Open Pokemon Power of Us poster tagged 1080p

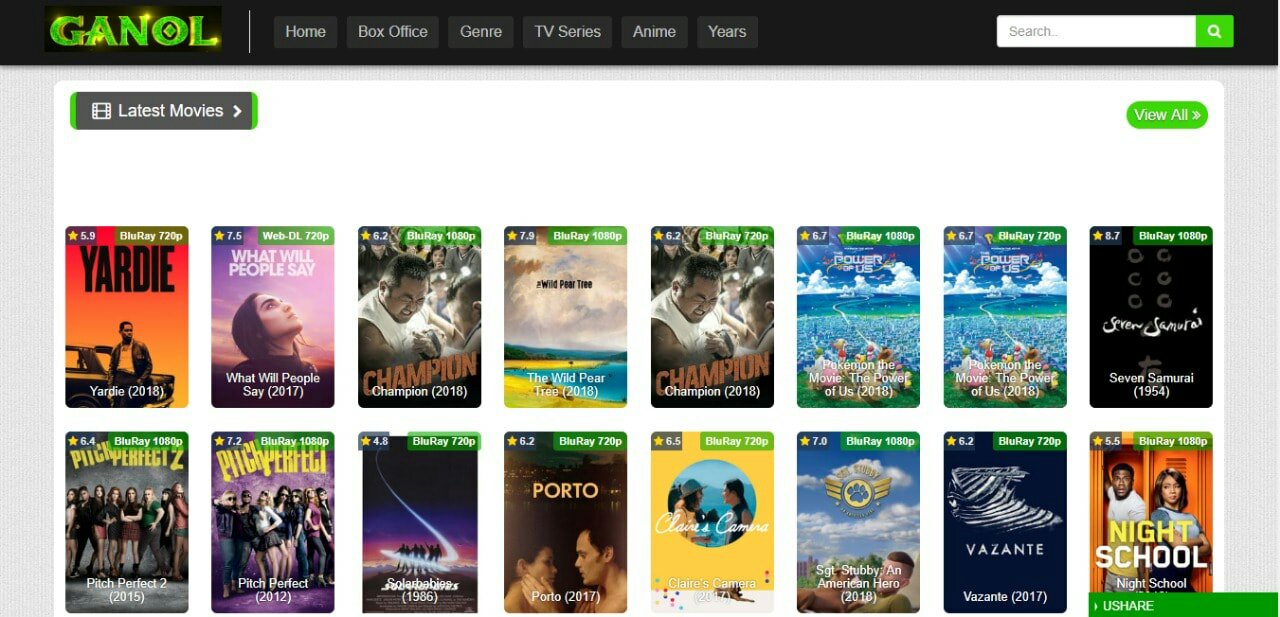point(858,317)
